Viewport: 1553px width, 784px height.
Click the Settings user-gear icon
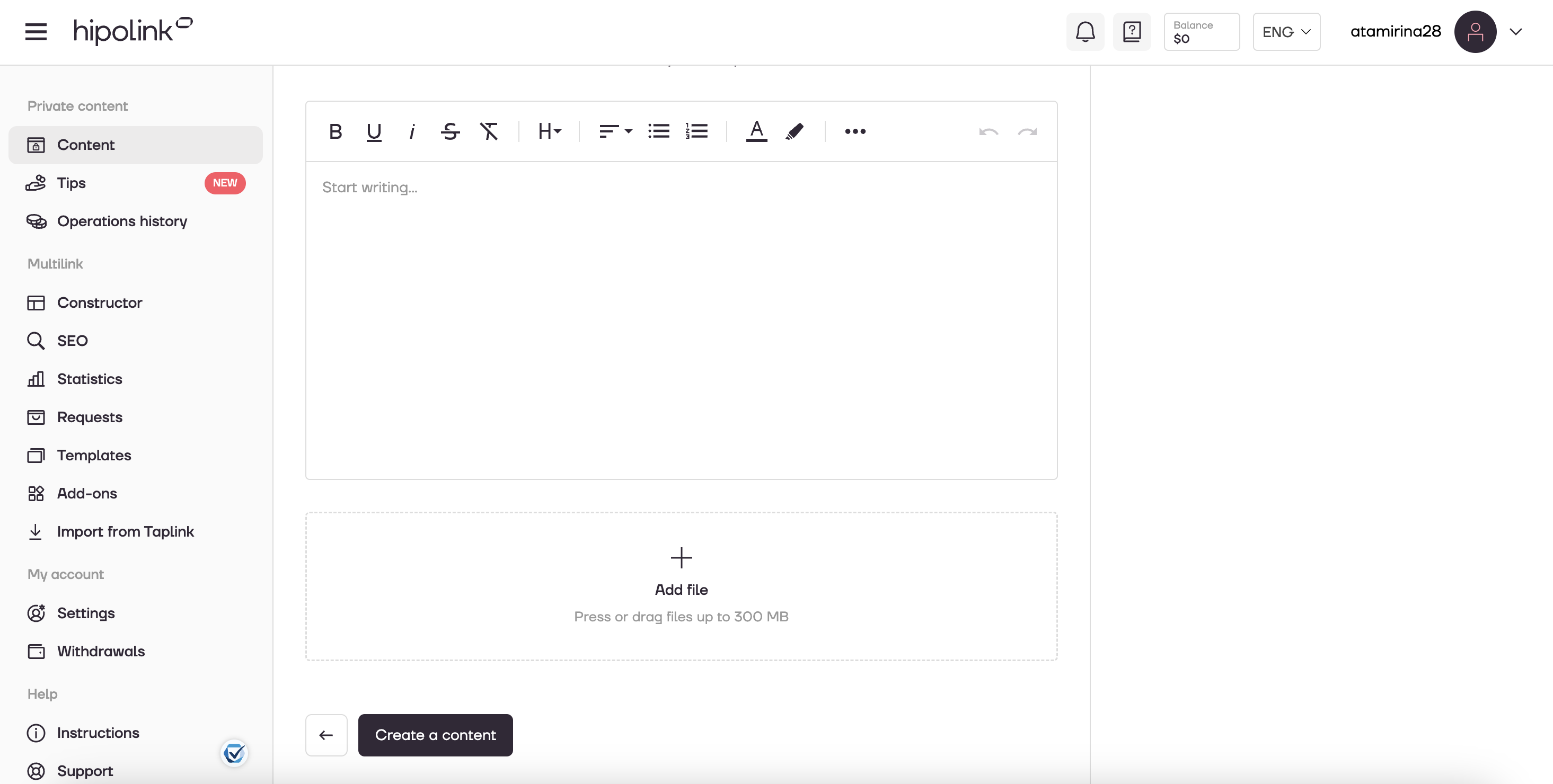(36, 613)
